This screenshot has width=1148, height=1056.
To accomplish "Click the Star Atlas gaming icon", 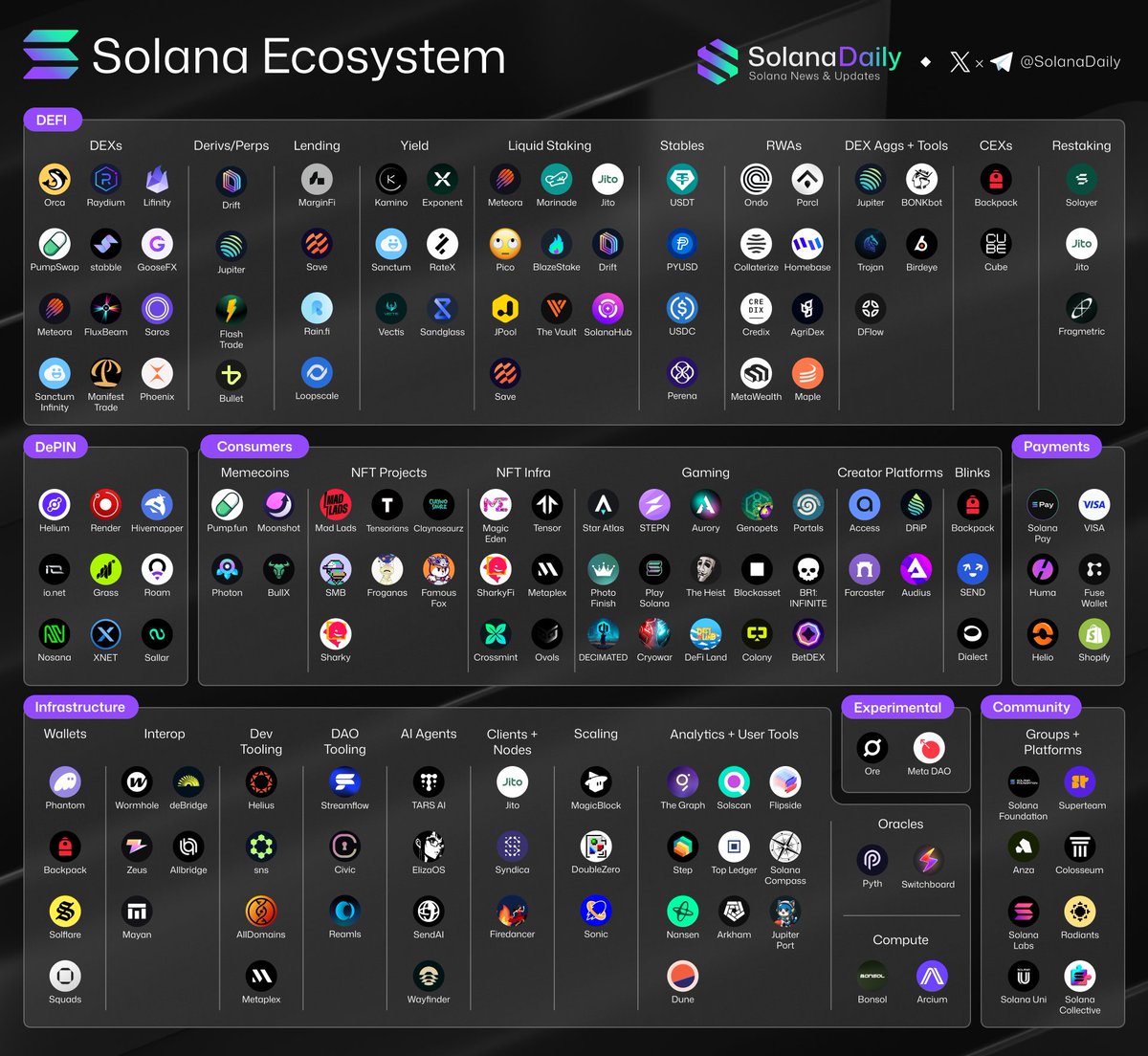I will click(x=603, y=504).
